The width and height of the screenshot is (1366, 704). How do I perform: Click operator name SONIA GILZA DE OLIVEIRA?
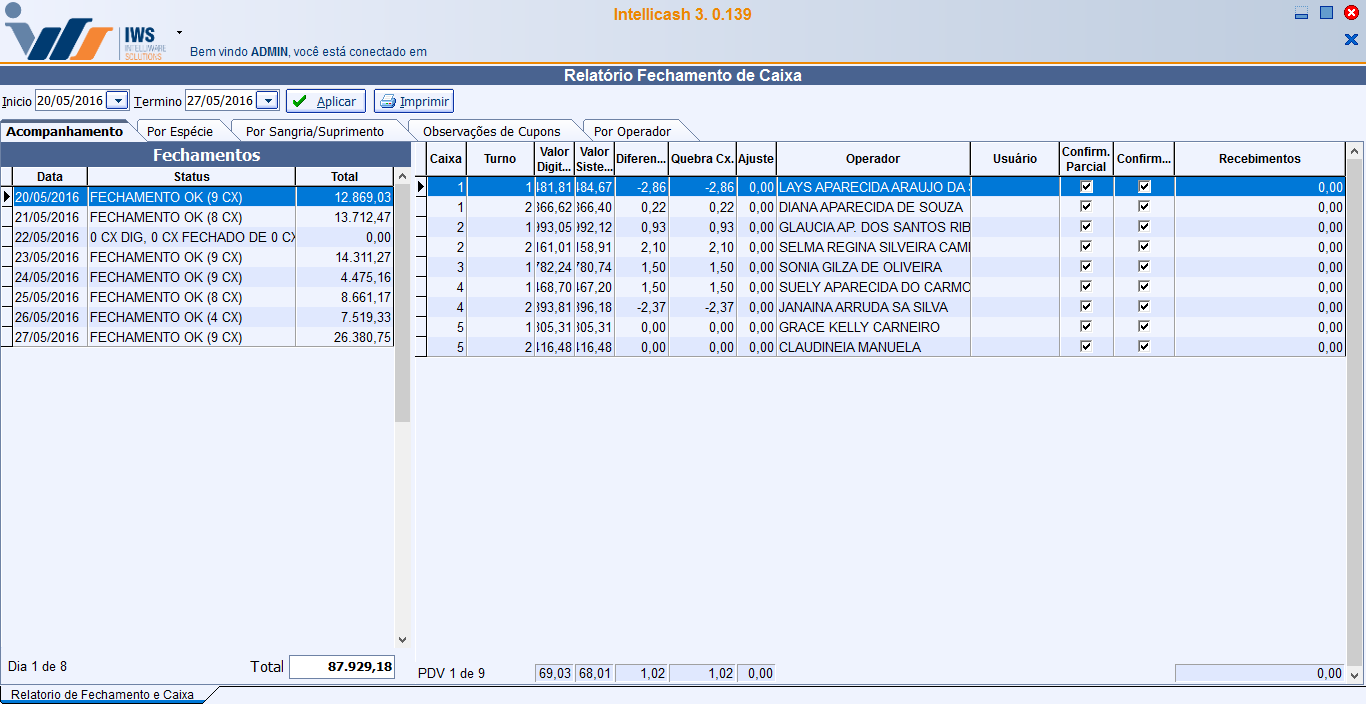point(860,267)
